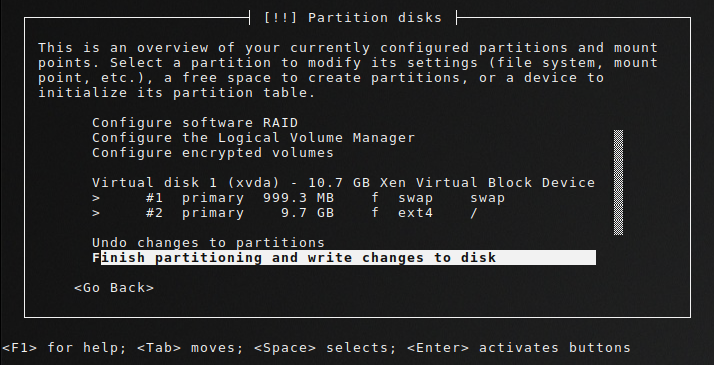Click the 999.3 MB size of swap partition
The height and width of the screenshot is (365, 714).
pos(298,198)
